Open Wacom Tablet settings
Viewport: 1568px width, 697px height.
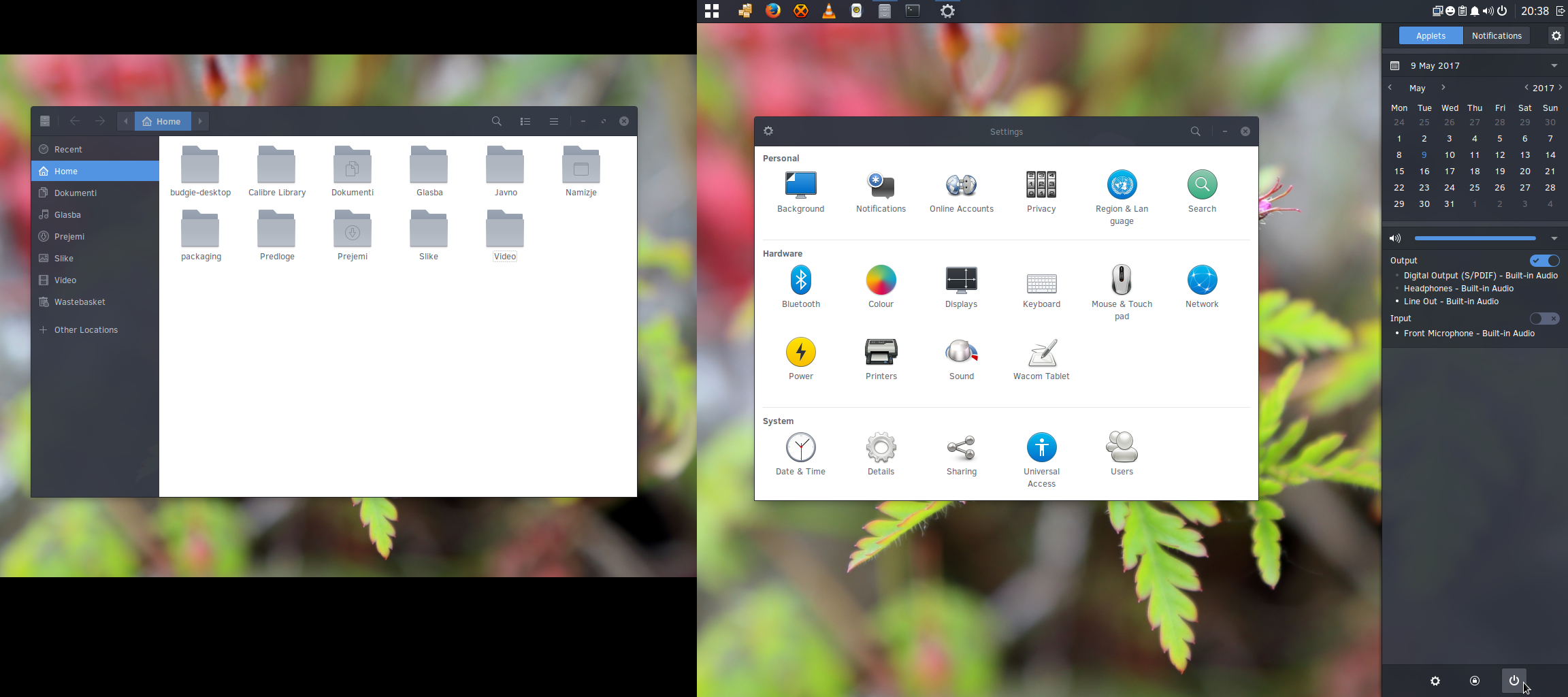[1041, 359]
